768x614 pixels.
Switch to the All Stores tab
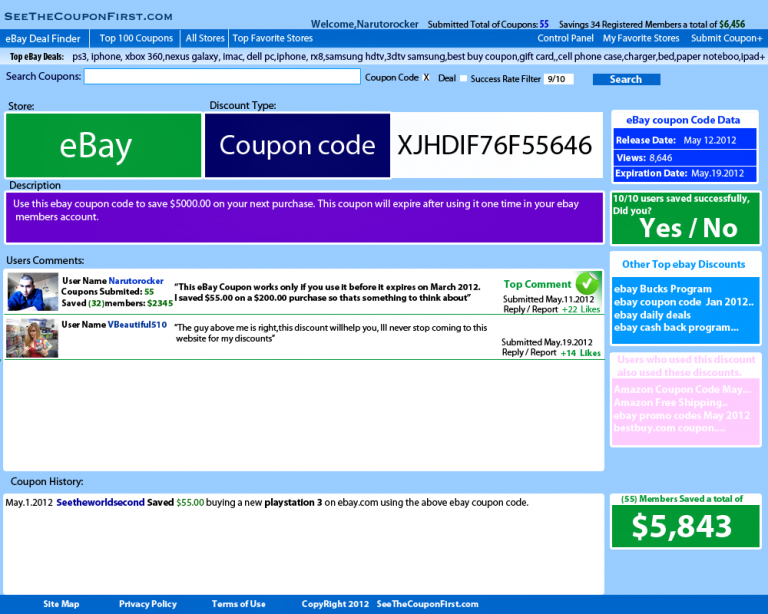point(205,38)
